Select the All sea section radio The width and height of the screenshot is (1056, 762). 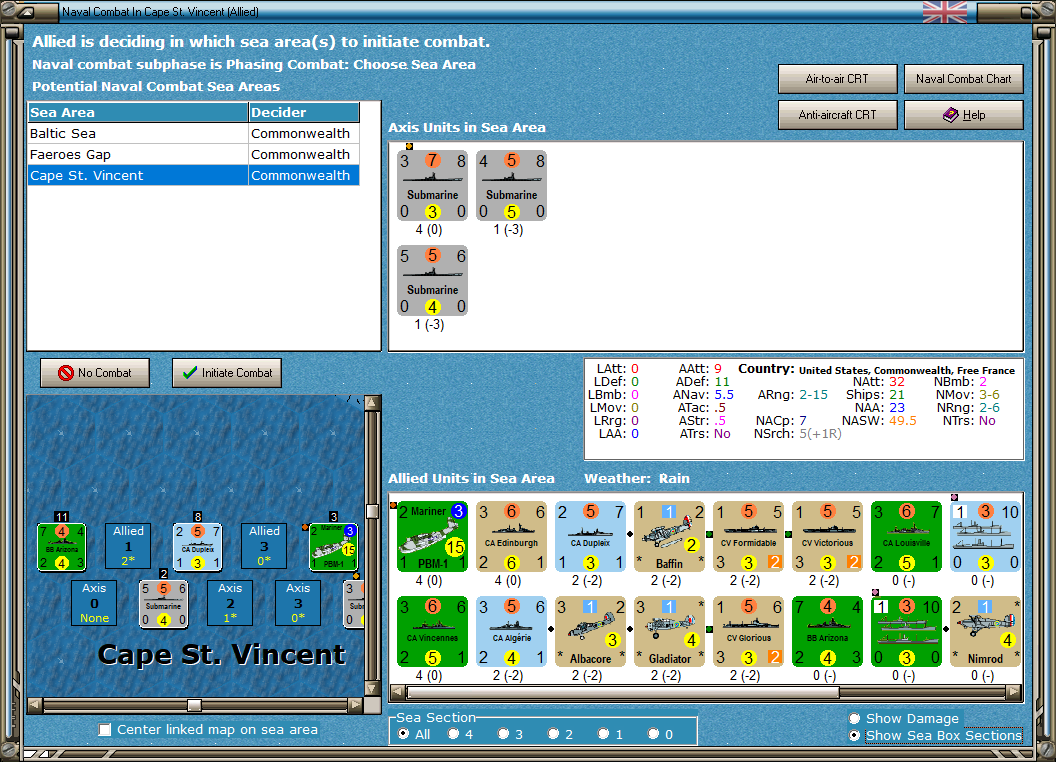click(x=403, y=734)
